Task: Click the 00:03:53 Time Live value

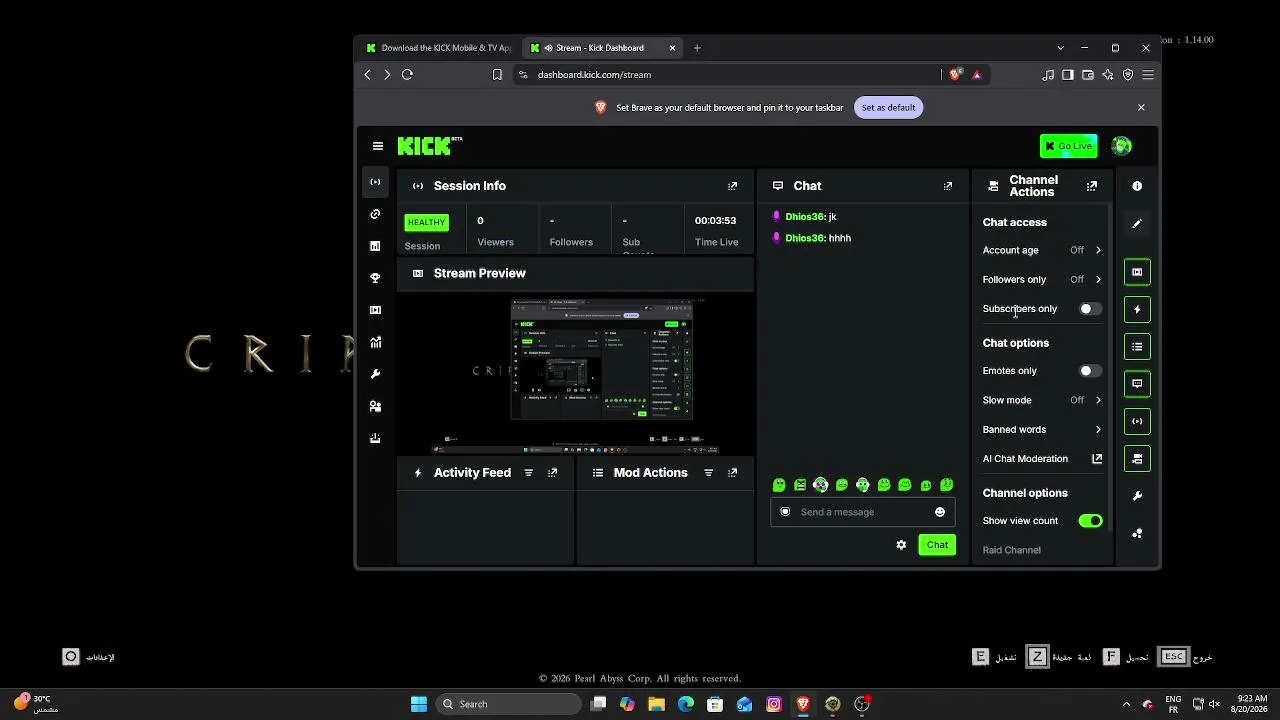Action: pyautogui.click(x=716, y=221)
